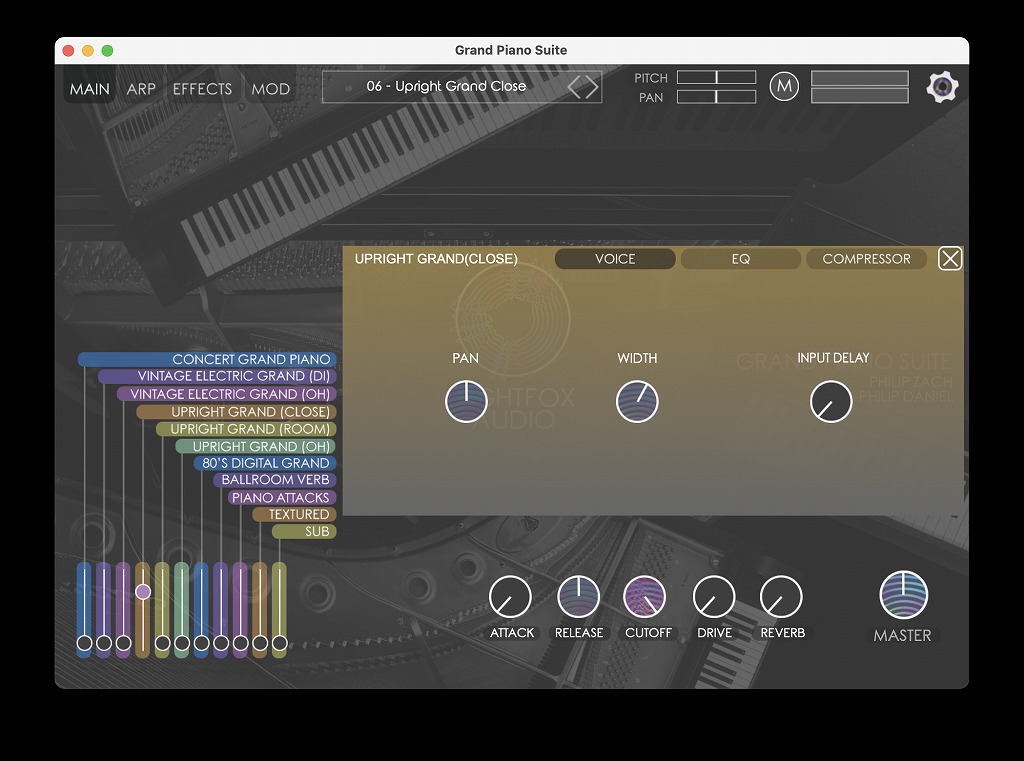This screenshot has height=761, width=1024.
Task: Click the Cutoff knob
Action: [x=645, y=598]
